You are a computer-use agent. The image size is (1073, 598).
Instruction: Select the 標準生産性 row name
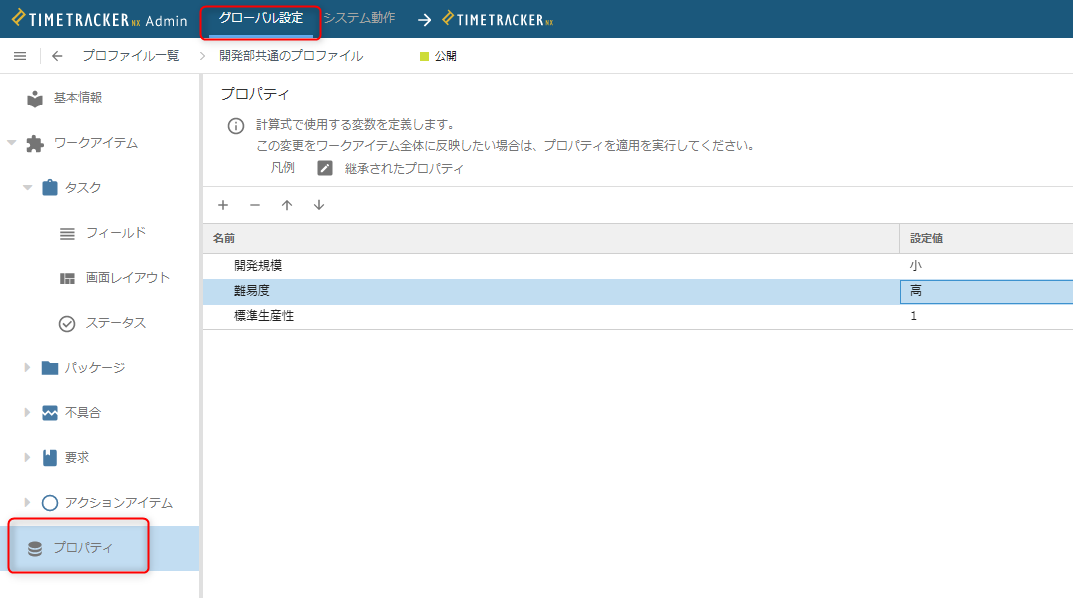264,315
